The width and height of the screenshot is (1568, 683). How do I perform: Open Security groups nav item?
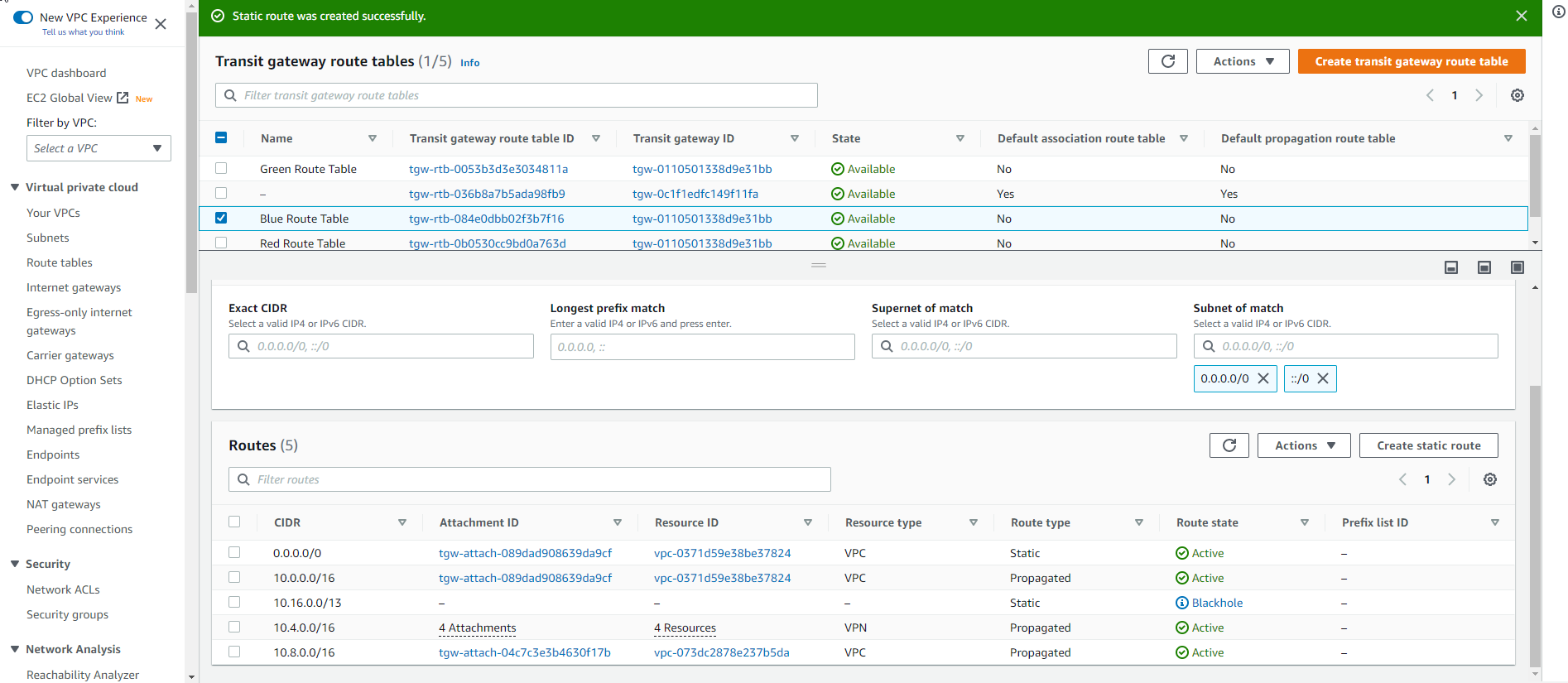(68, 614)
